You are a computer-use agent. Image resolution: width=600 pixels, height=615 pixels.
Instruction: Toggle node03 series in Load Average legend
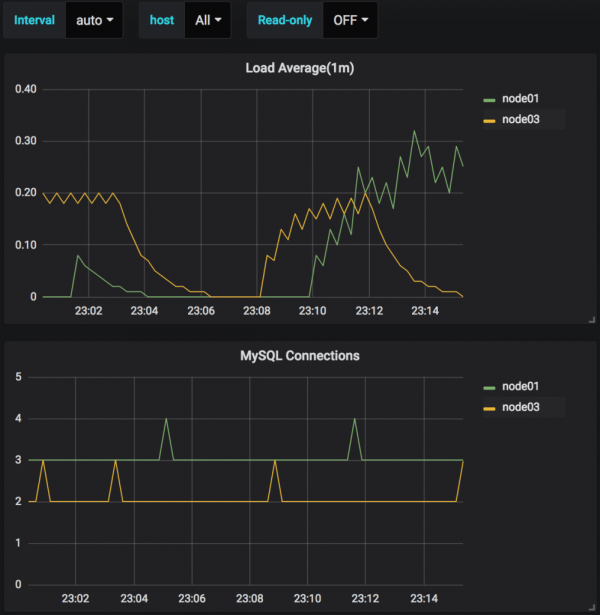click(522, 119)
